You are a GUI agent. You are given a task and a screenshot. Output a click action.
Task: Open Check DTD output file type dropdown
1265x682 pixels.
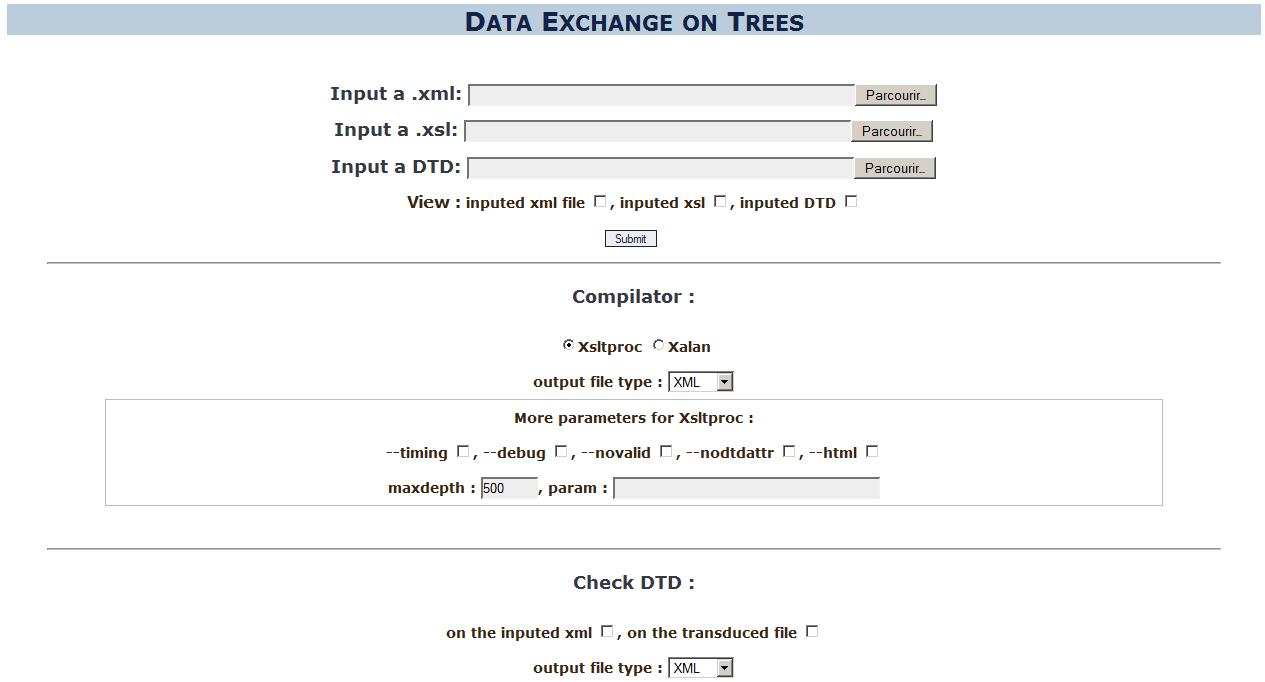[701, 668]
